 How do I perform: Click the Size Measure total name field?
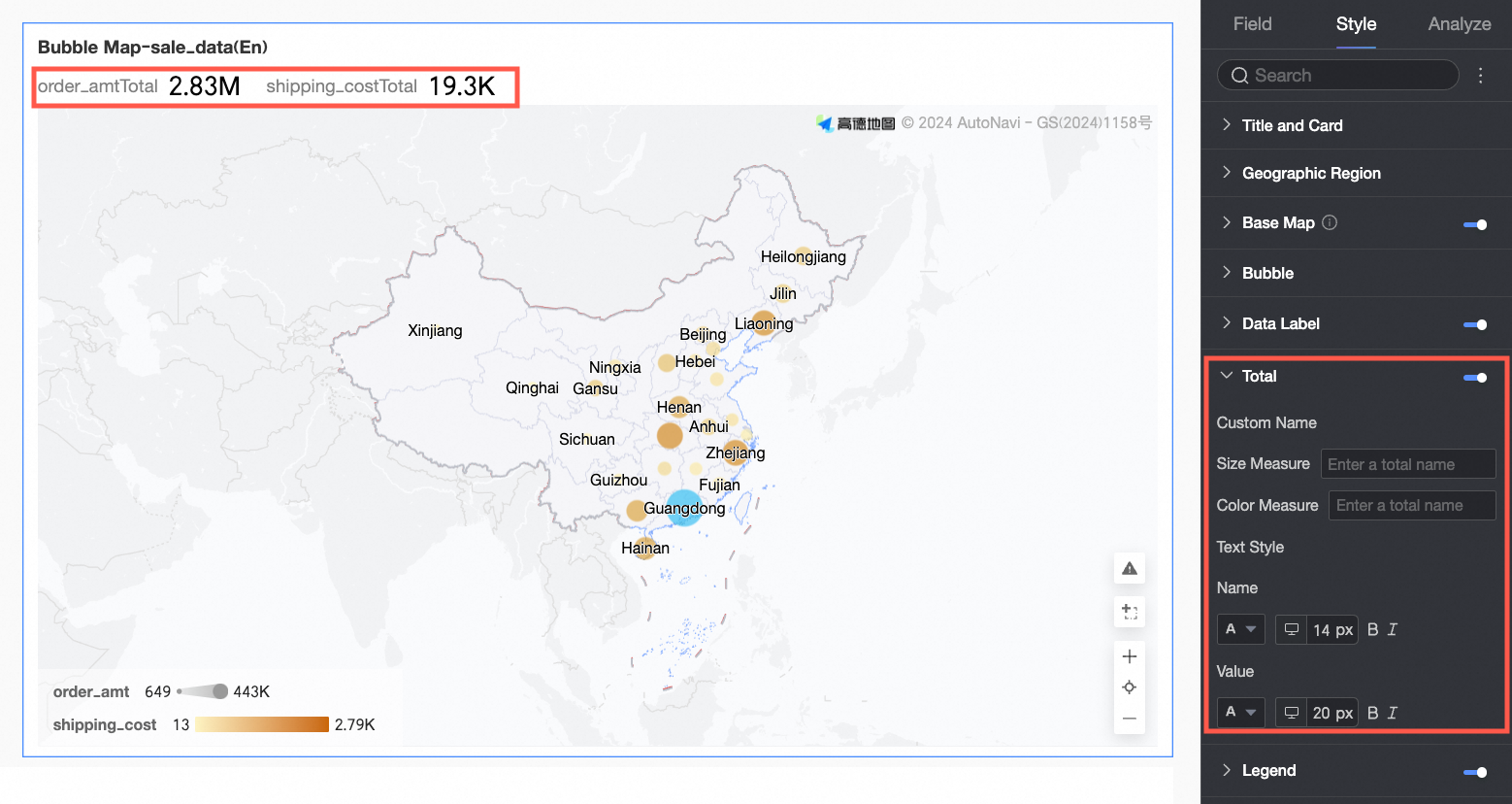pos(1408,464)
